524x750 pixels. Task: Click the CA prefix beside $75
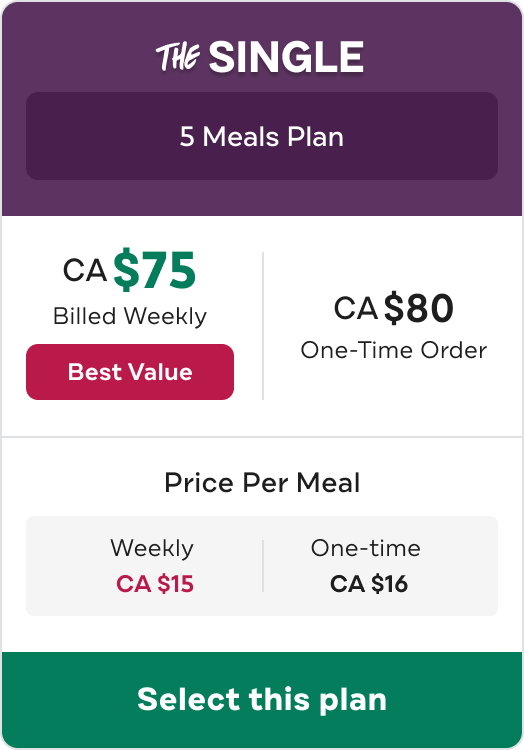85,270
